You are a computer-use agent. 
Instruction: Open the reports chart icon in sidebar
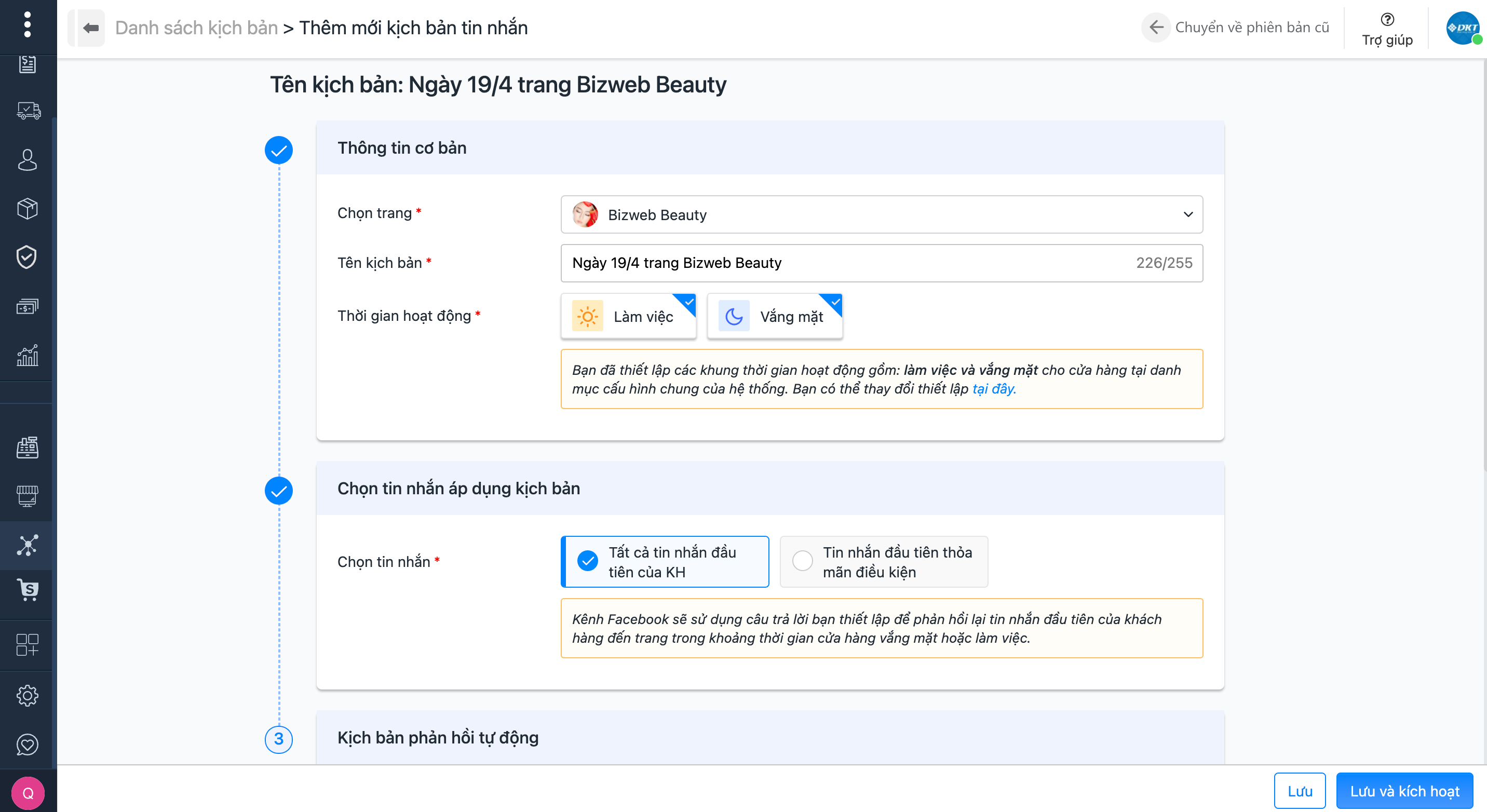point(27,356)
